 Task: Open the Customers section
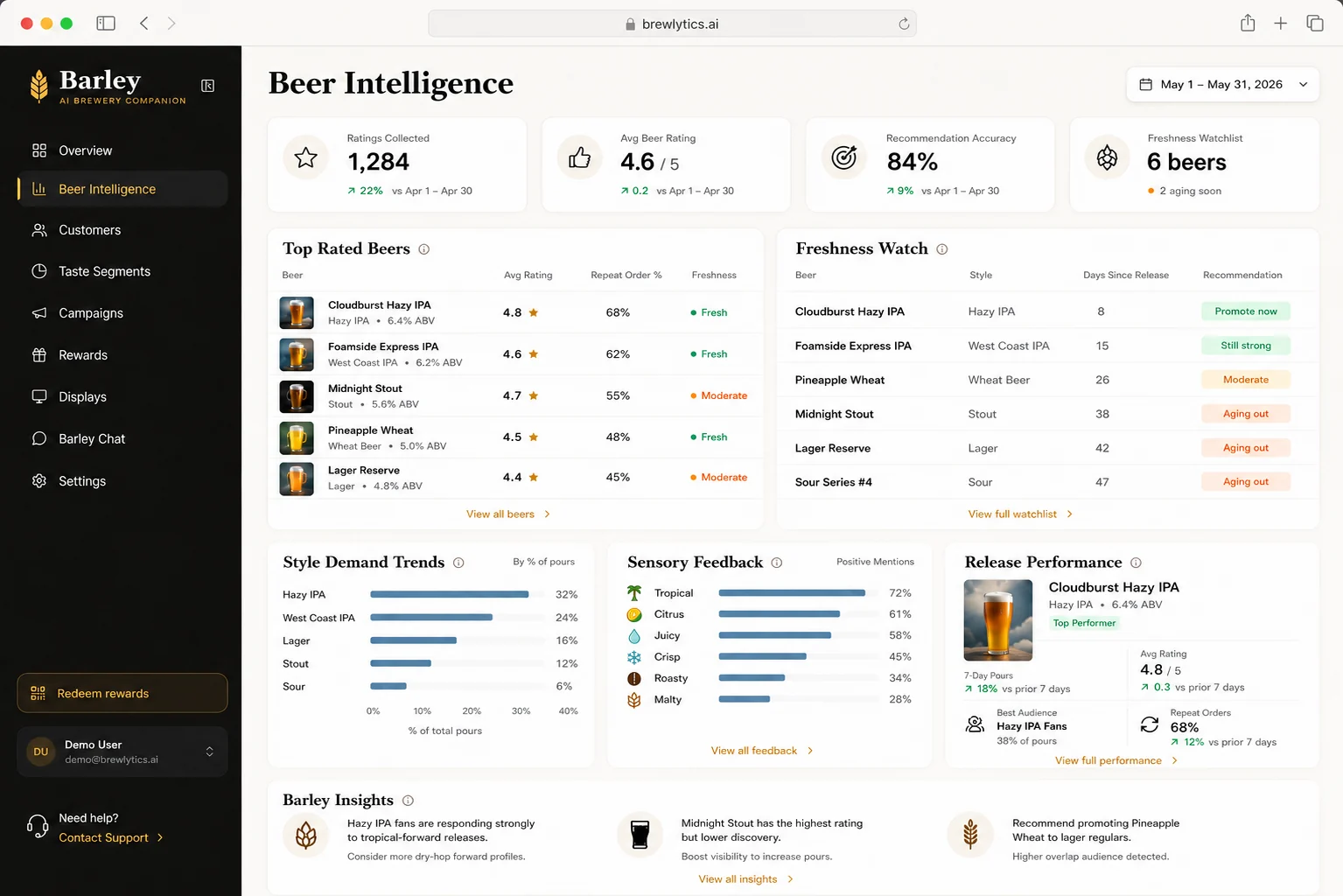click(122, 230)
